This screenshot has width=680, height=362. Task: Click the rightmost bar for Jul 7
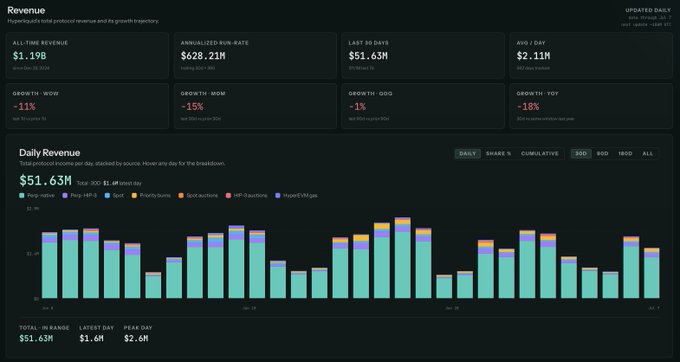(x=652, y=273)
